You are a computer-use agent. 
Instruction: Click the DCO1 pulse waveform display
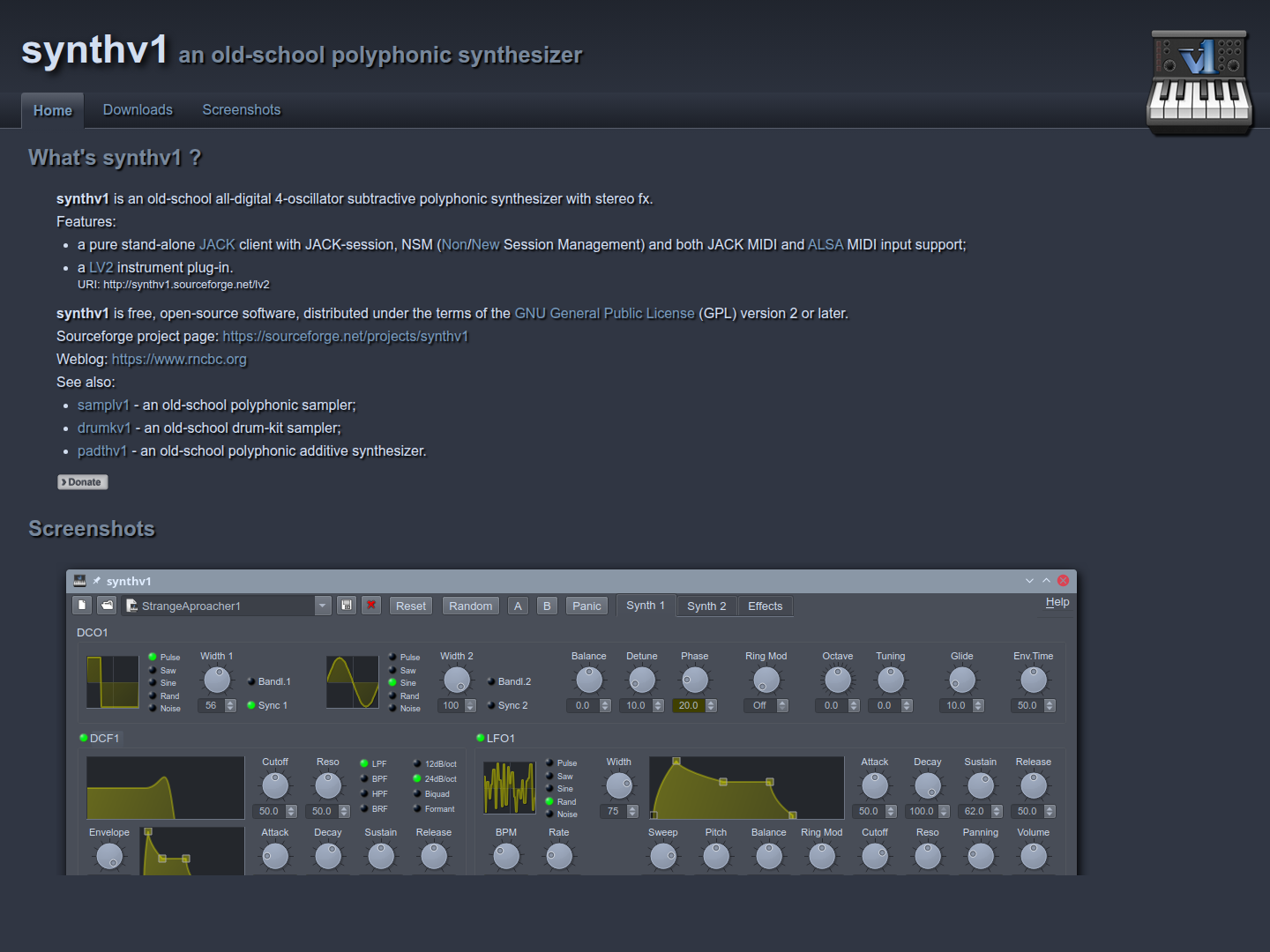coord(113,682)
